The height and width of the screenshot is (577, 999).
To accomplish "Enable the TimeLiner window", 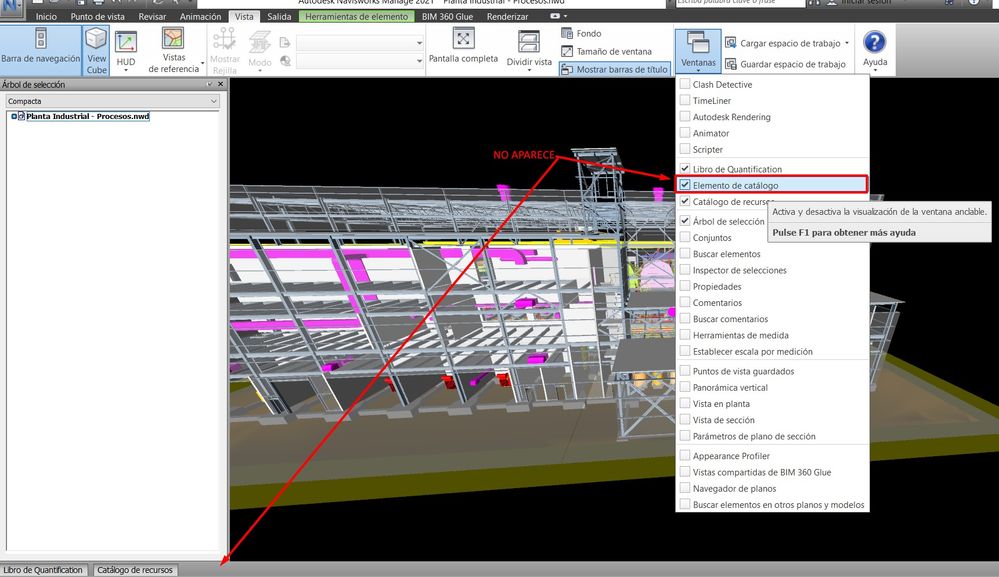I will [x=685, y=101].
